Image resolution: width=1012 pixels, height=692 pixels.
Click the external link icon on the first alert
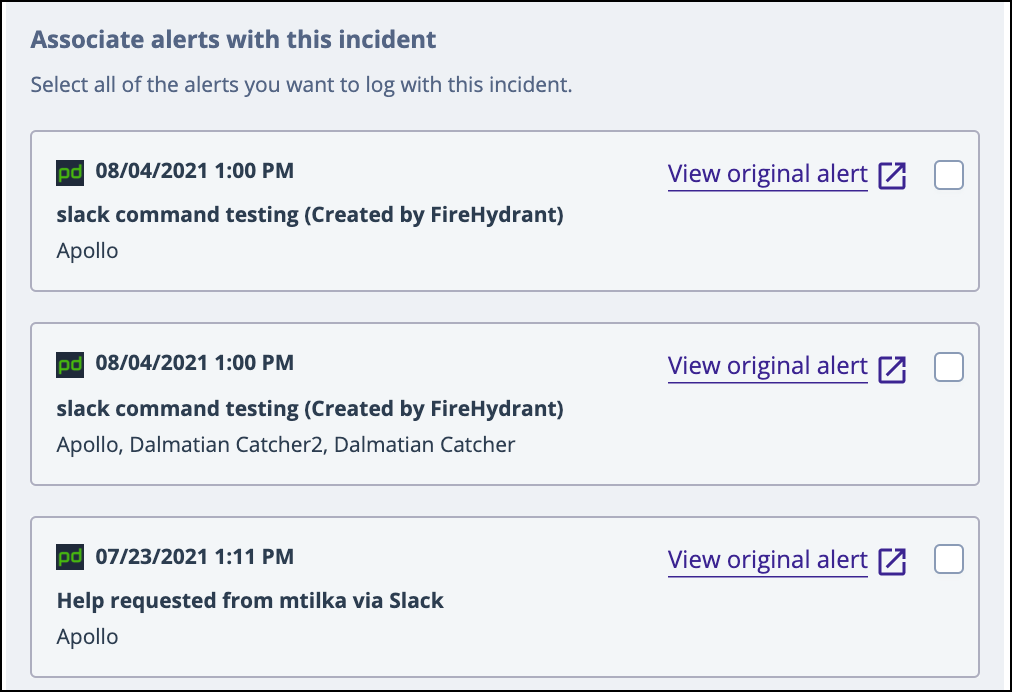pos(893,173)
